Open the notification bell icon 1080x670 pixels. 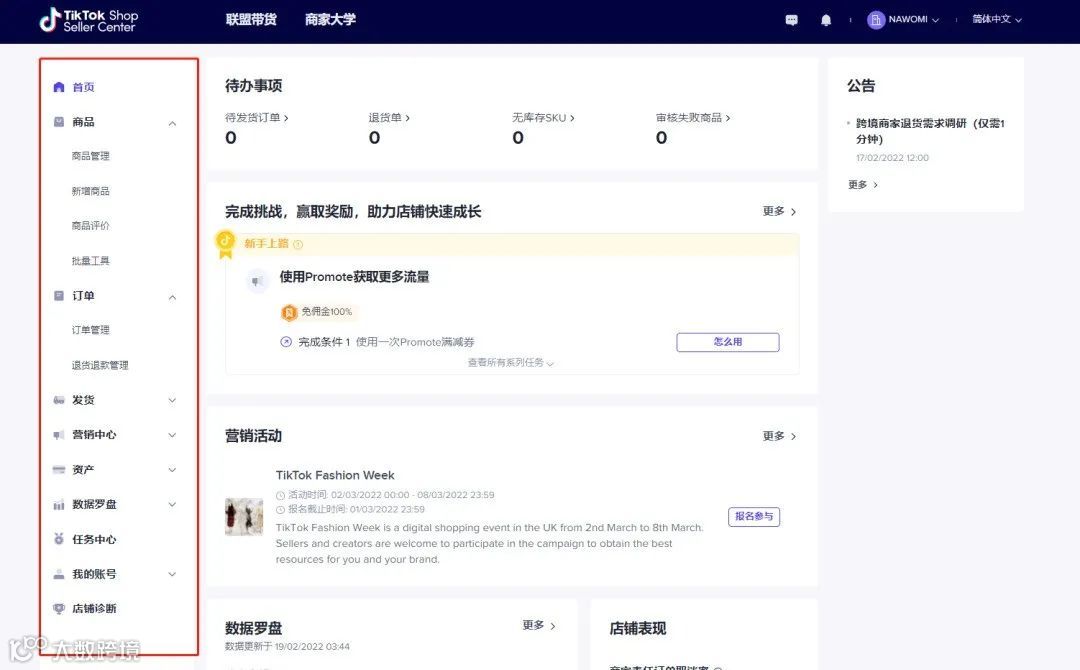pos(826,20)
